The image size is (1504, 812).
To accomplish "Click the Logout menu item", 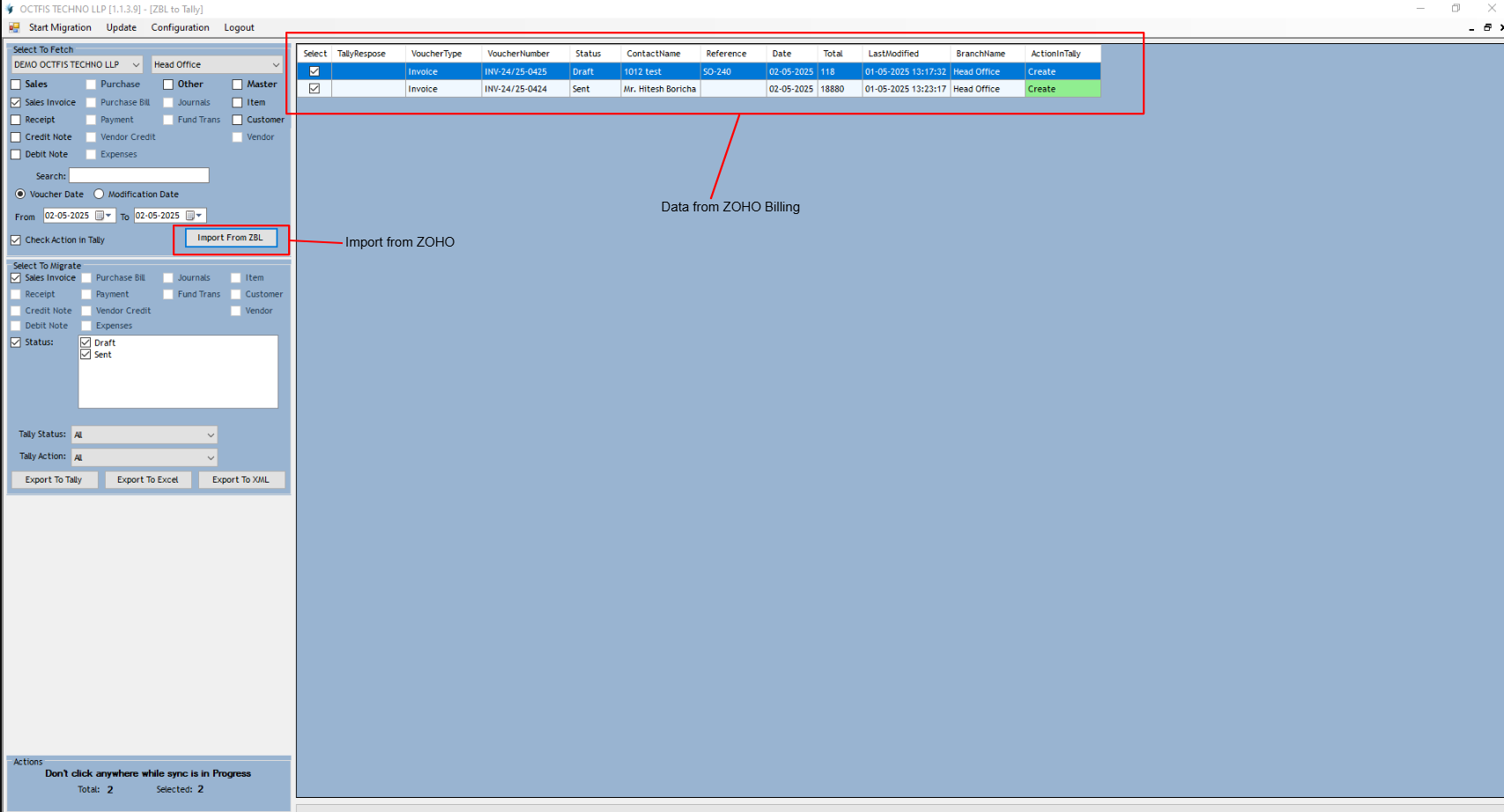I will pos(239,27).
